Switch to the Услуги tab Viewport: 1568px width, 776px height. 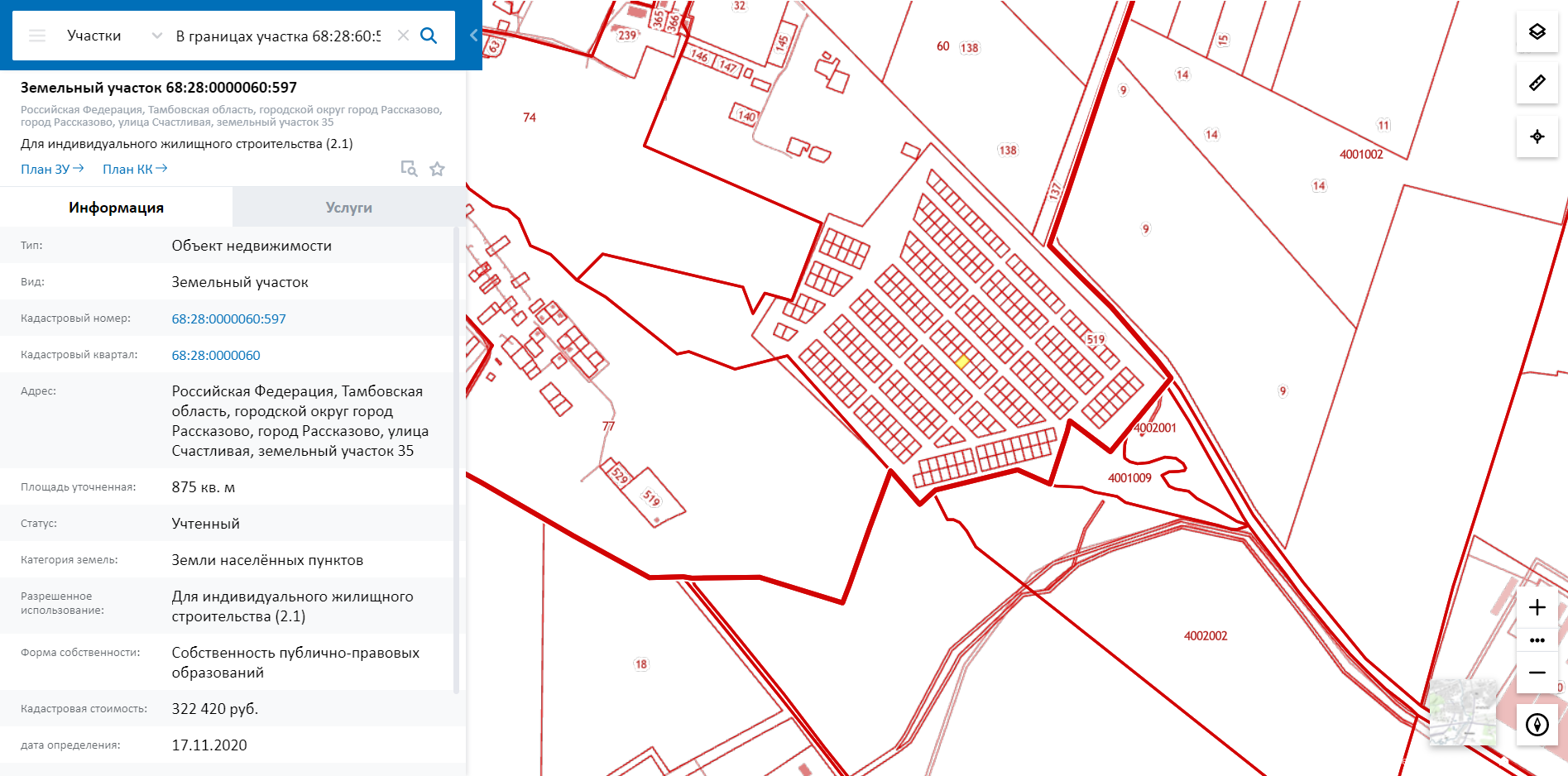[348, 207]
